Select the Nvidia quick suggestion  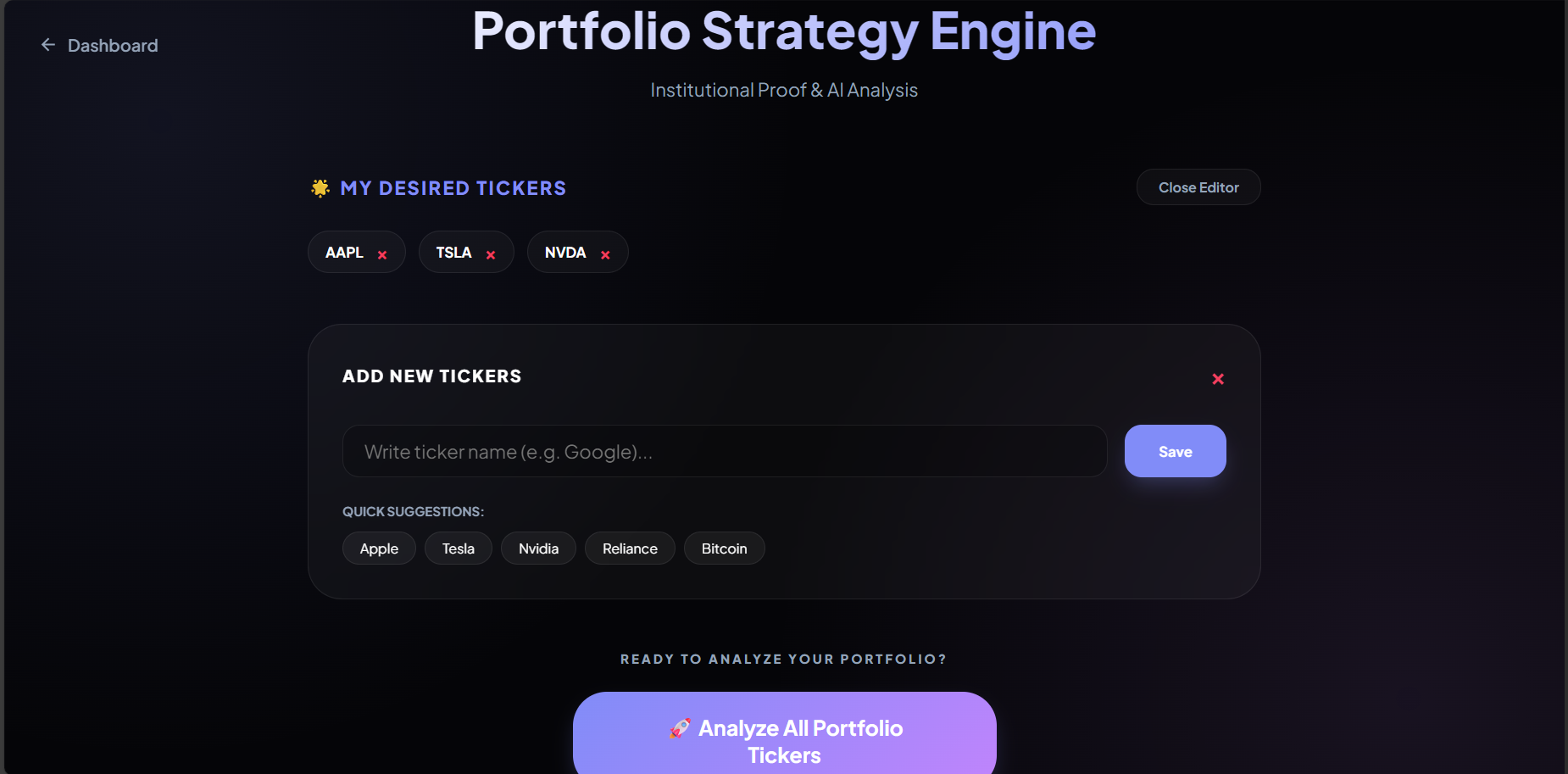(538, 548)
